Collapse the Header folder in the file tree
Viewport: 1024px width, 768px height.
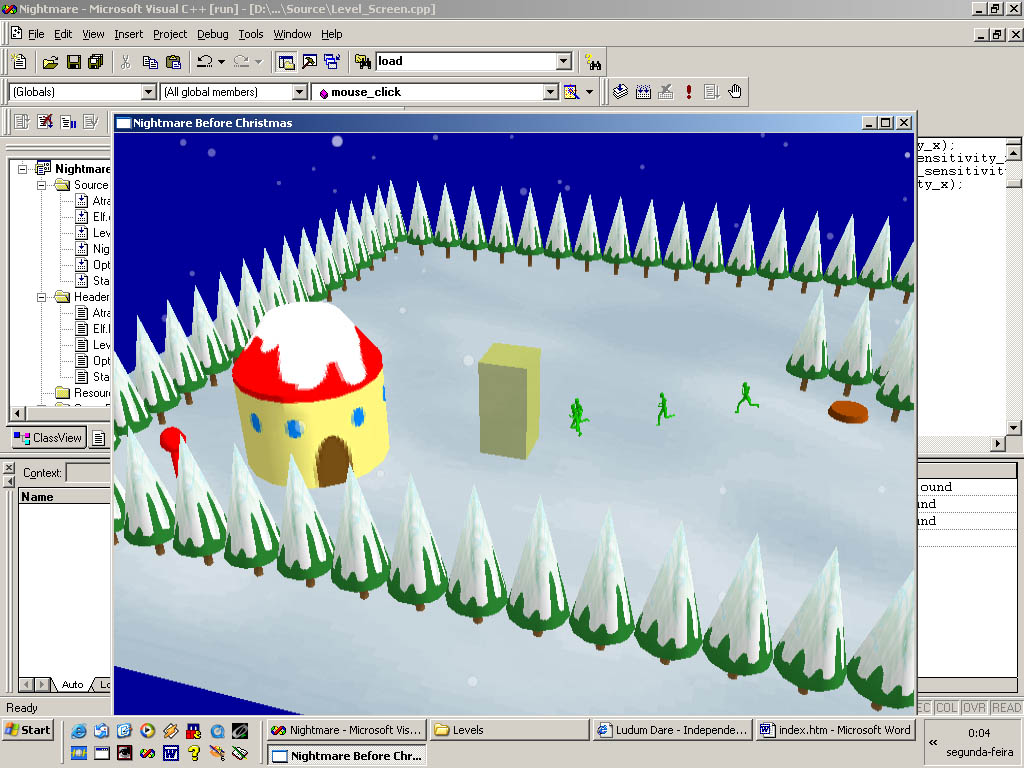[x=42, y=297]
